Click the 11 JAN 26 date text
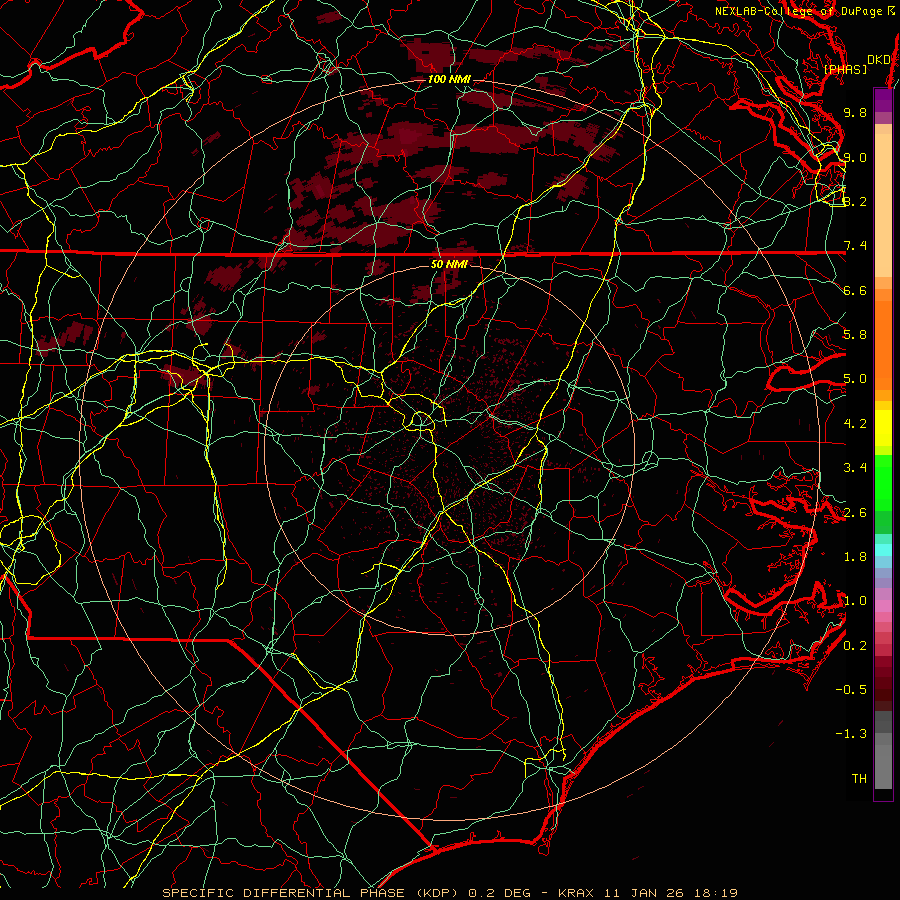The image size is (900, 900). tap(642, 893)
